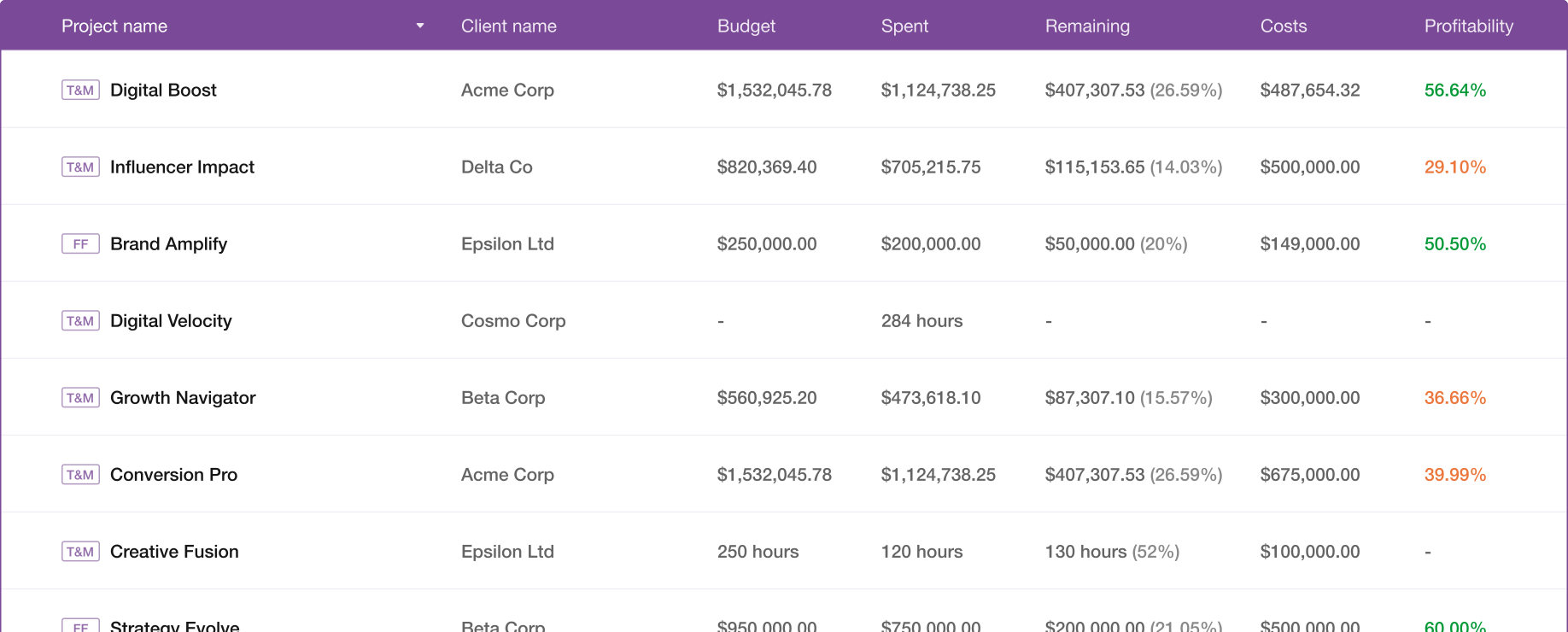
Task: Select the Digital Velocity project row
Action: 171,319
